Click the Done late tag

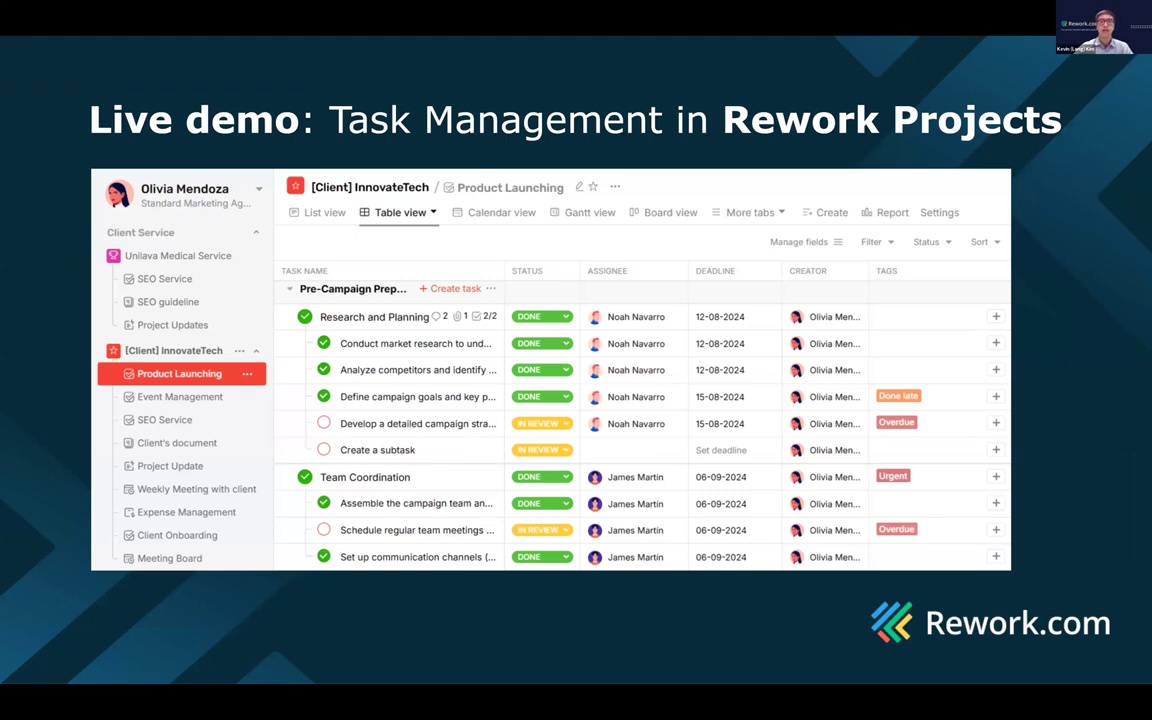point(899,396)
